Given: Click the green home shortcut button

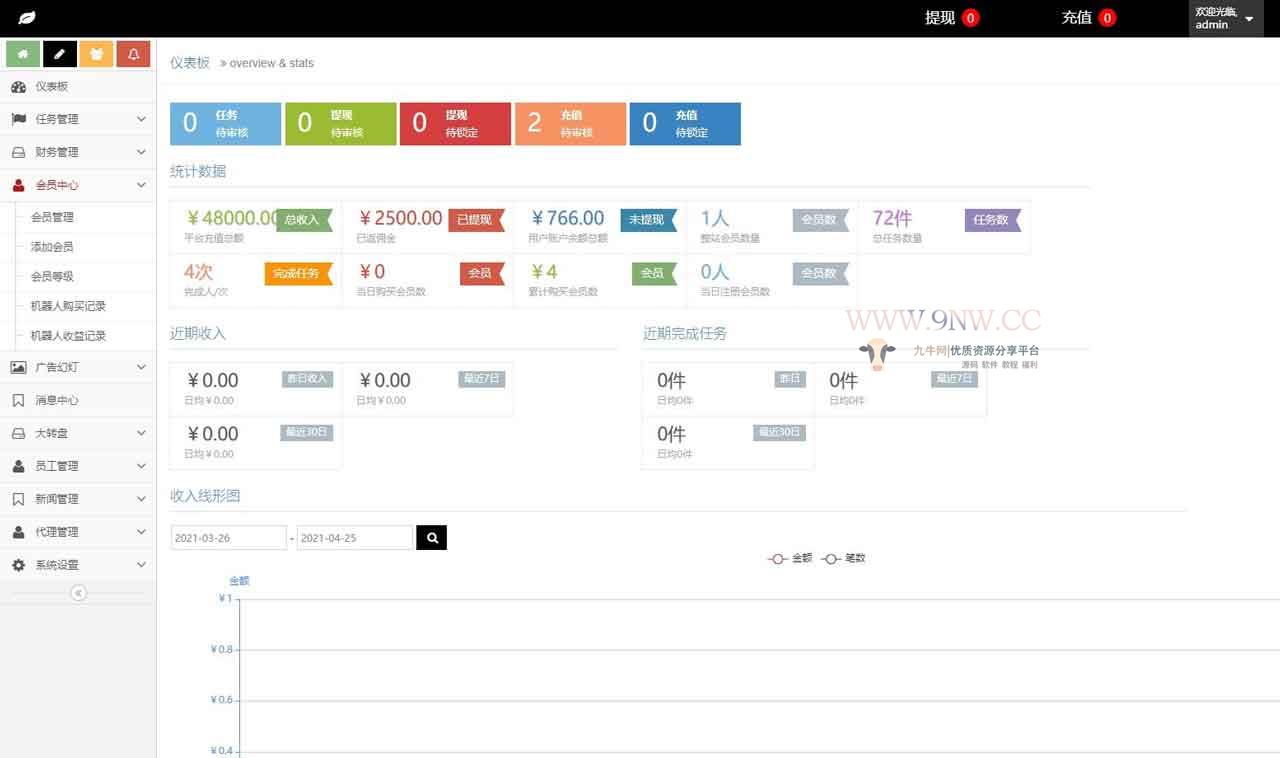Looking at the screenshot, I should 23,54.
